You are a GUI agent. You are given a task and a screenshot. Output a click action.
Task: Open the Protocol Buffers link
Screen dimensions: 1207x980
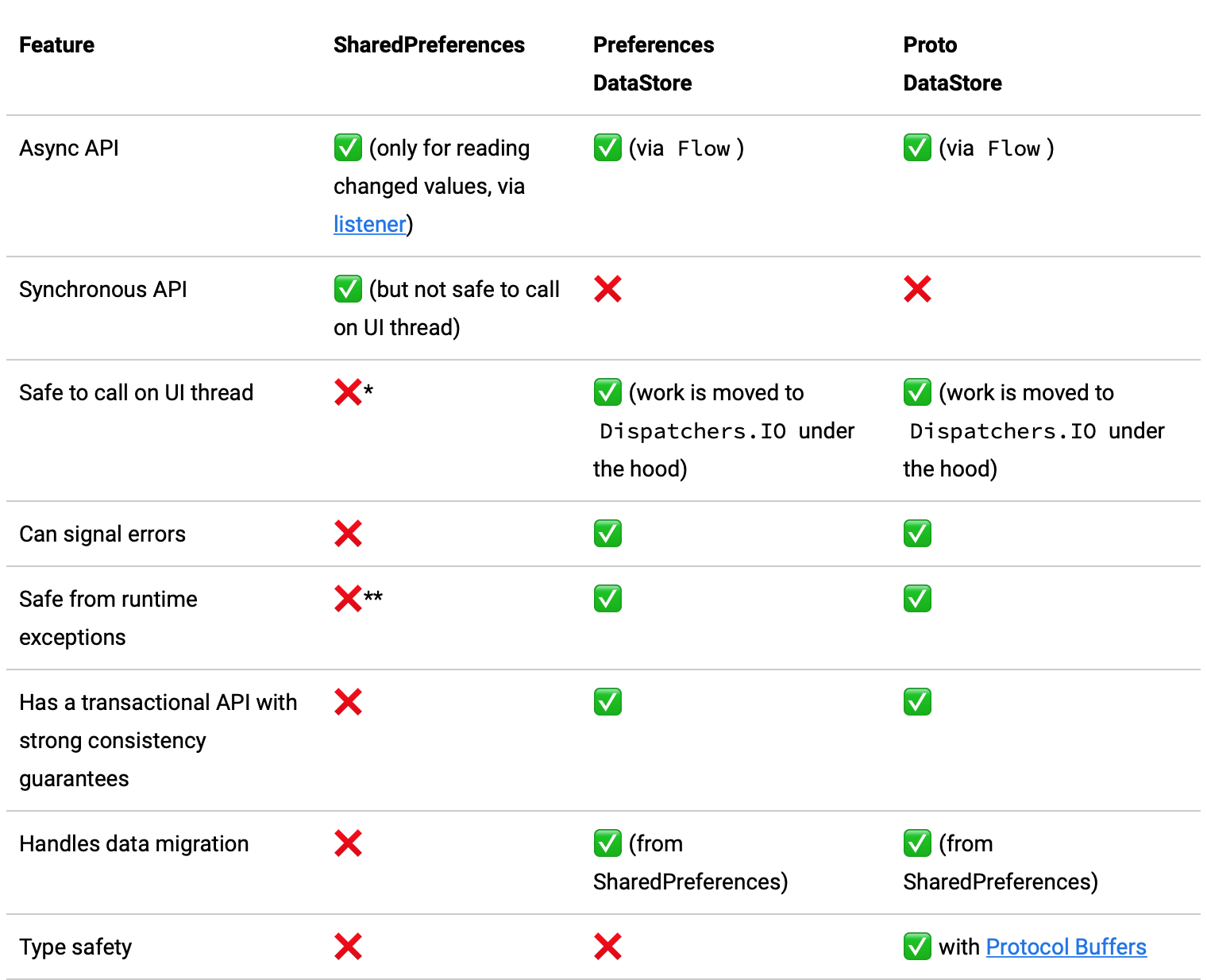coord(1066,947)
